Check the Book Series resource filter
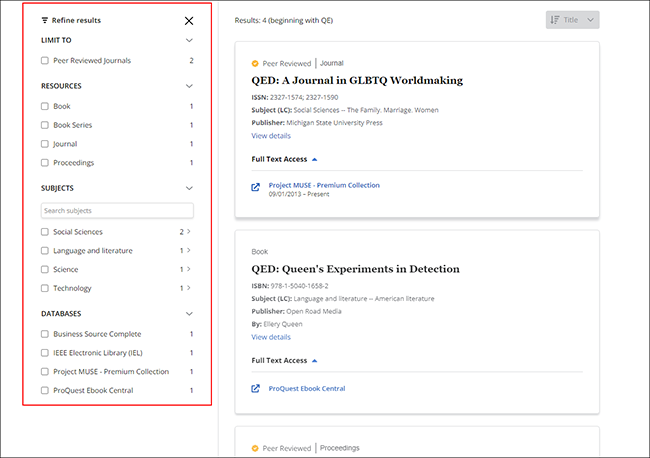 pos(45,125)
